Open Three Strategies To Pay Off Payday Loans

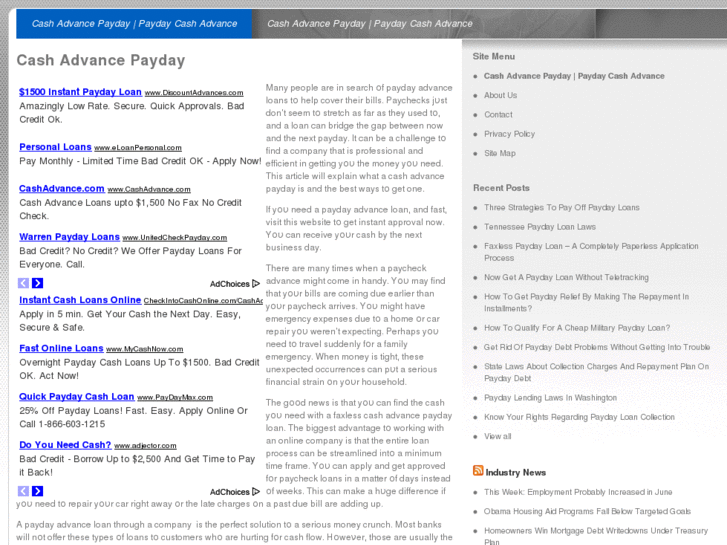click(561, 207)
